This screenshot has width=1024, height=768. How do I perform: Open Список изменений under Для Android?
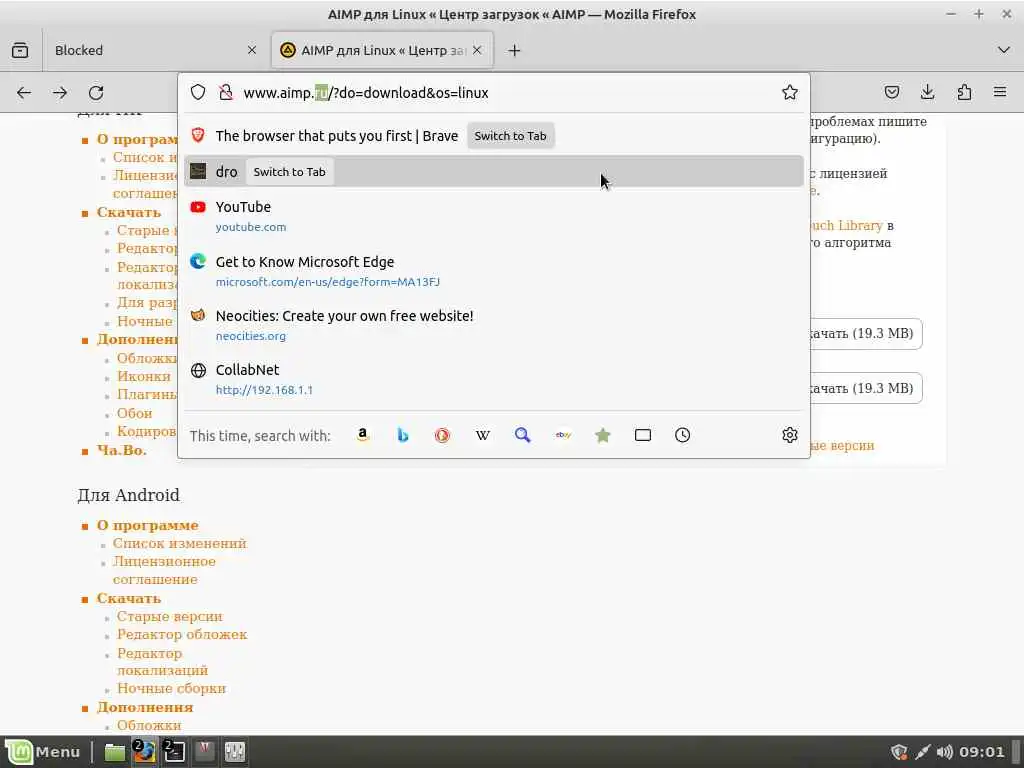[180, 543]
